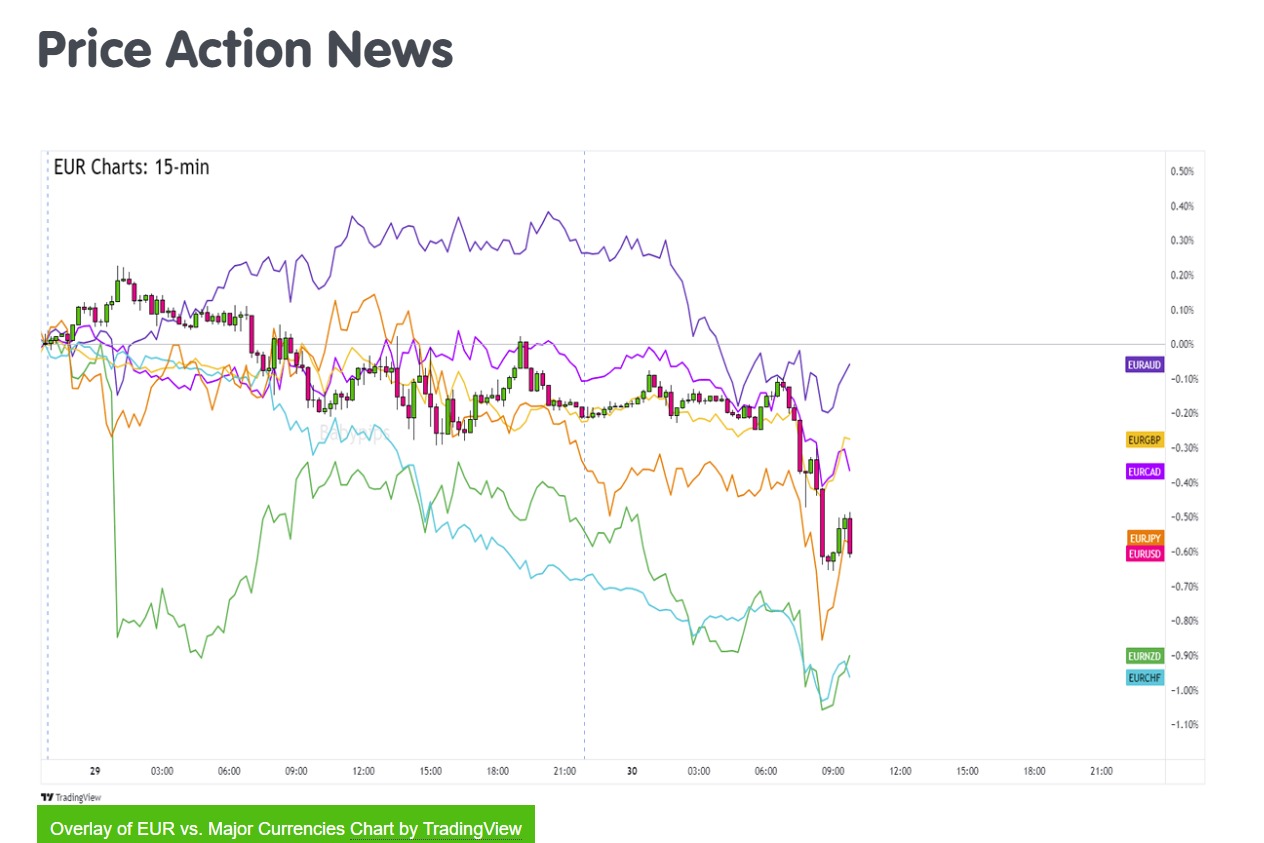Open the TradingView link in caption
Screen dimensions: 1264x843
coord(472,829)
